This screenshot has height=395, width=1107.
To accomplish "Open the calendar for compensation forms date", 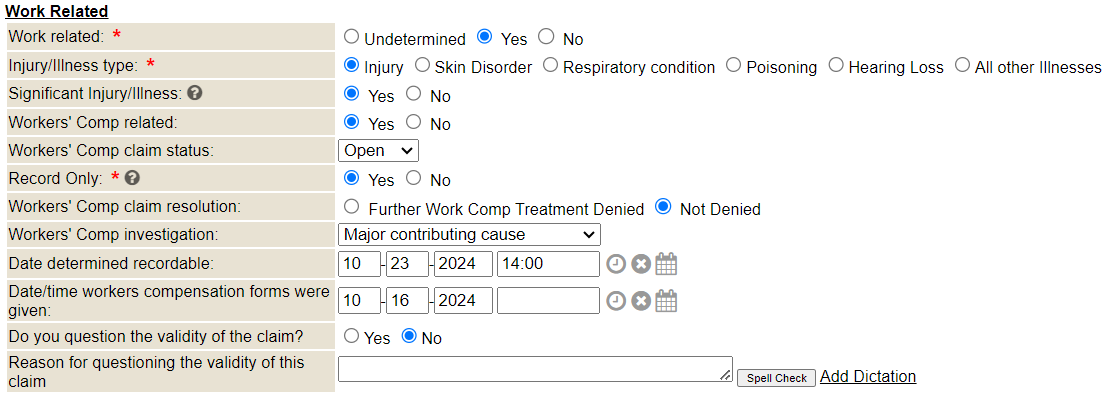I will click(666, 301).
